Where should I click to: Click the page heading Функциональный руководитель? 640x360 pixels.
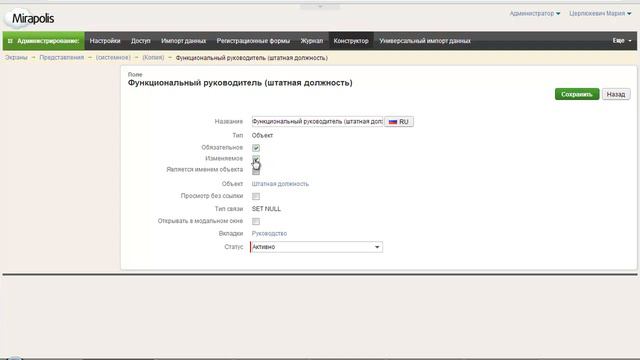240,83
